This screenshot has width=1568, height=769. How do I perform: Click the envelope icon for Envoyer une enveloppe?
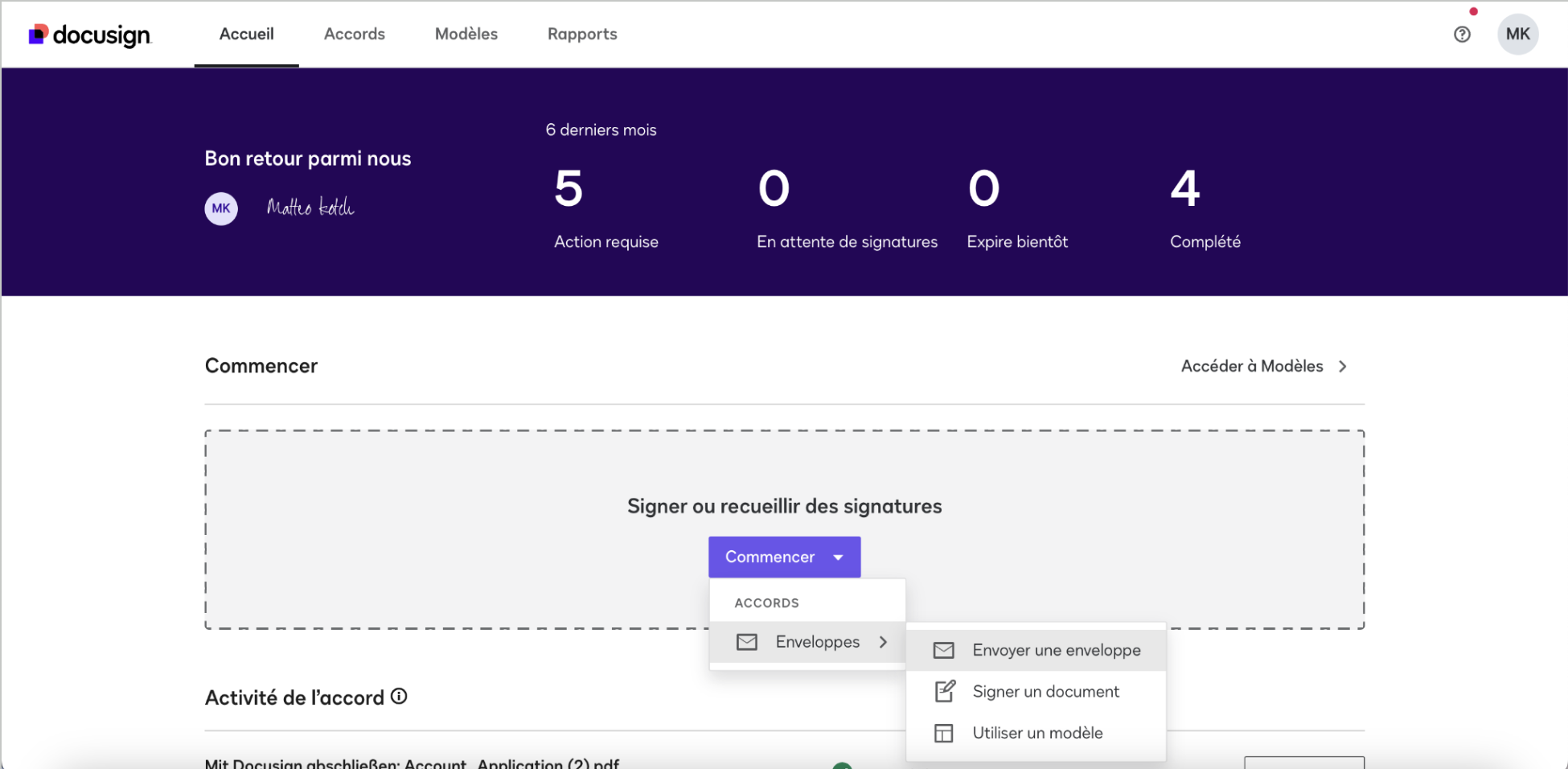tap(944, 650)
